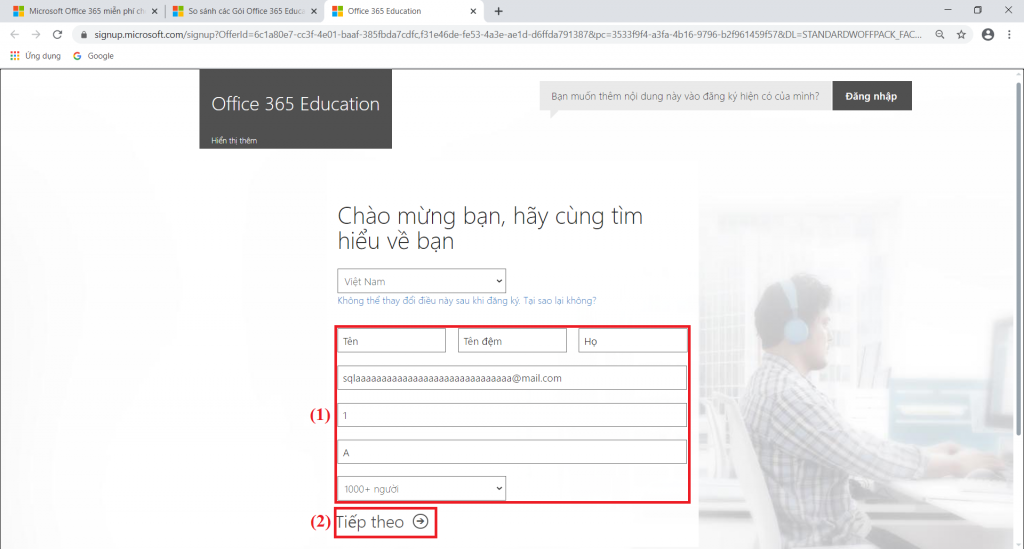Screen dimensions: 1024x549
Task: Click the page vertical scrollbar
Action: [1019, 261]
